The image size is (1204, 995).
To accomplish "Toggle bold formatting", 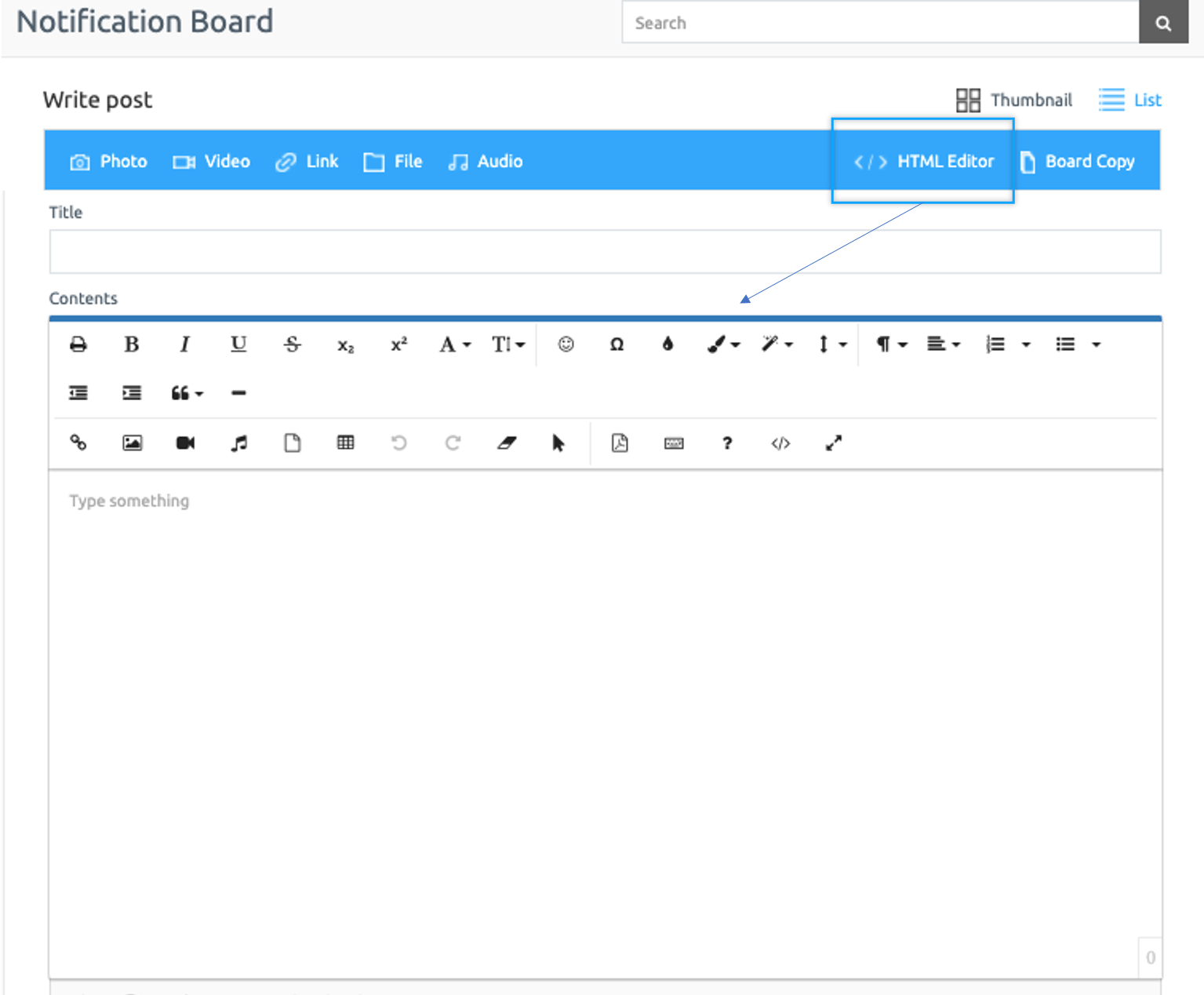I will click(132, 344).
